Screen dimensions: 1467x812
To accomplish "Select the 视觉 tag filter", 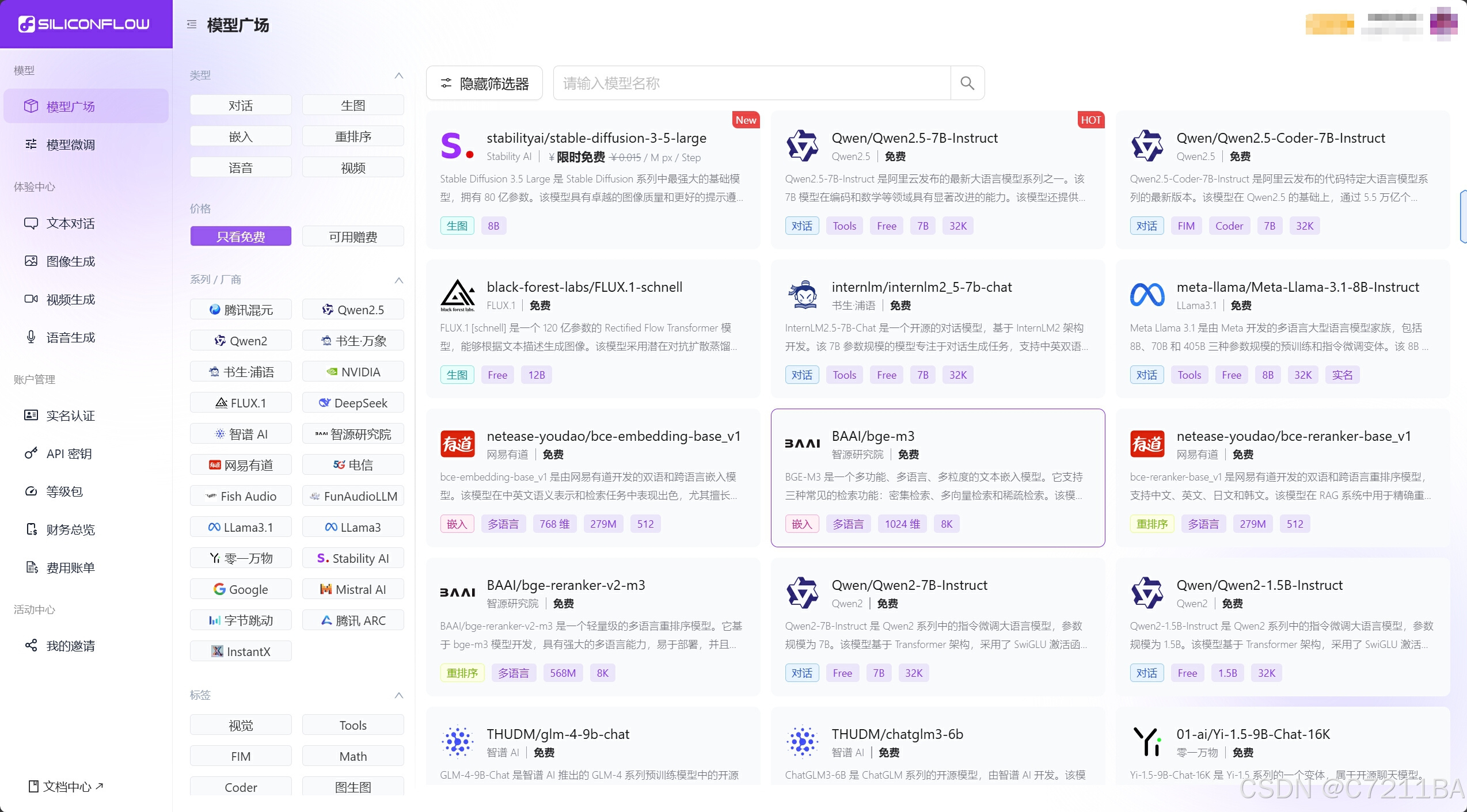I will [241, 725].
